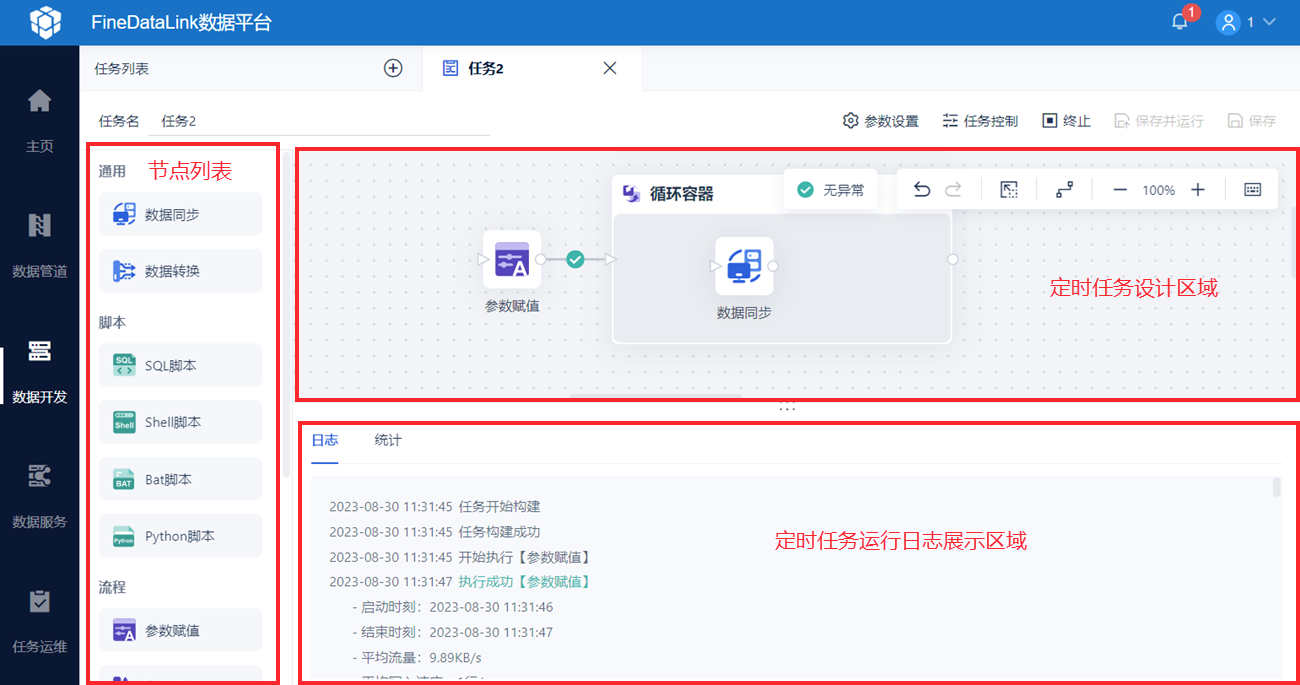Click the log panel scrollbar
Viewport: 1300px width, 685px height.
coord(1276,487)
